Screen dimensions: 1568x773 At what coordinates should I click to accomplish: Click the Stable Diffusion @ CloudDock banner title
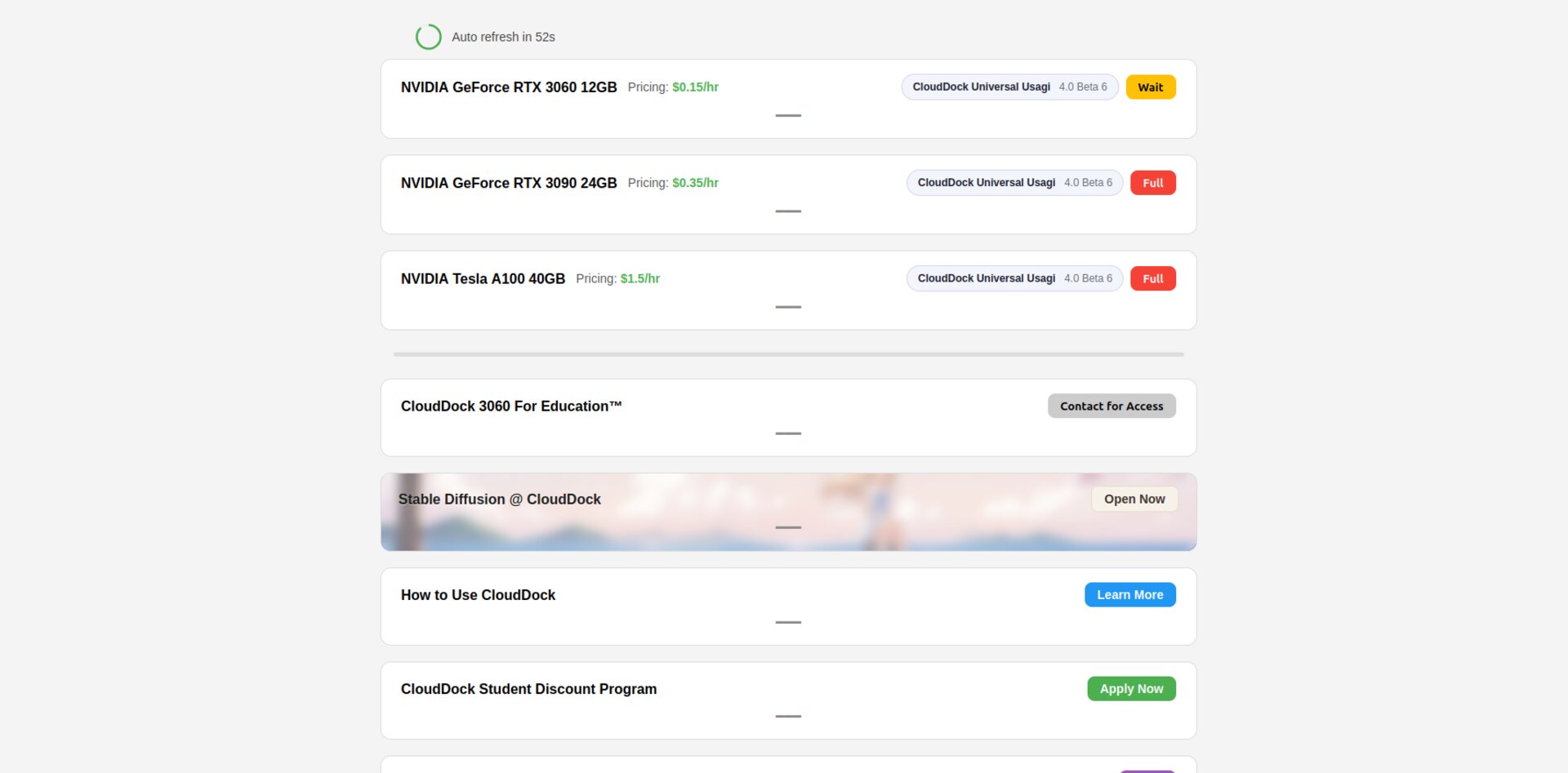pos(499,500)
